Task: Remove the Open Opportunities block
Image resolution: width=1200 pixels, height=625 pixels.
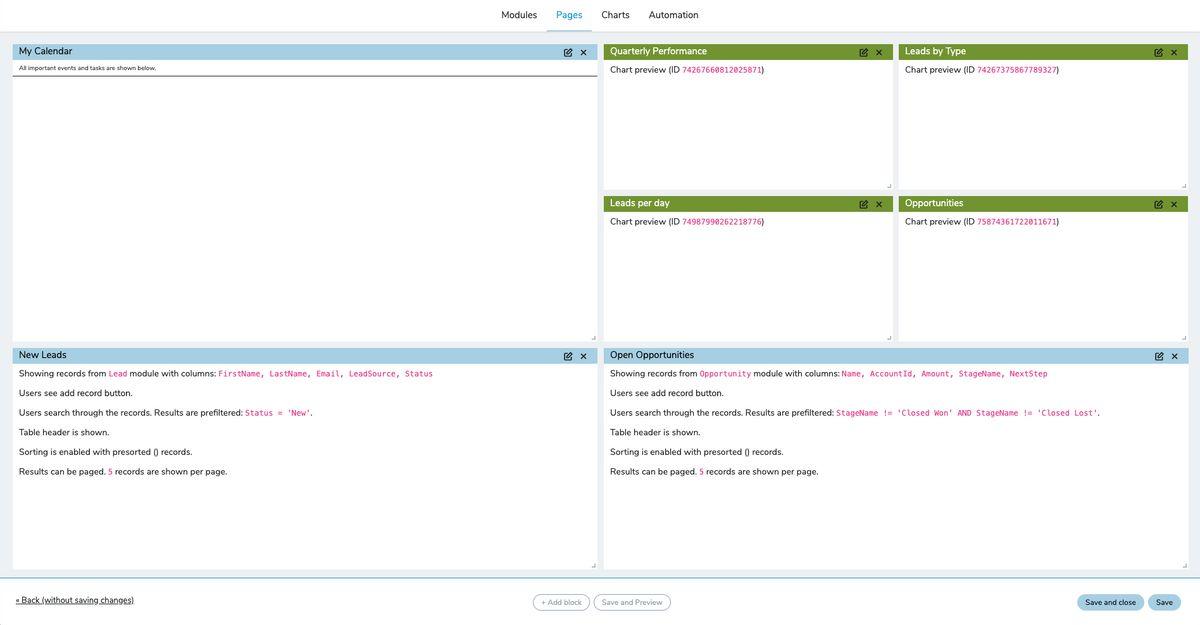Action: [x=1174, y=356]
